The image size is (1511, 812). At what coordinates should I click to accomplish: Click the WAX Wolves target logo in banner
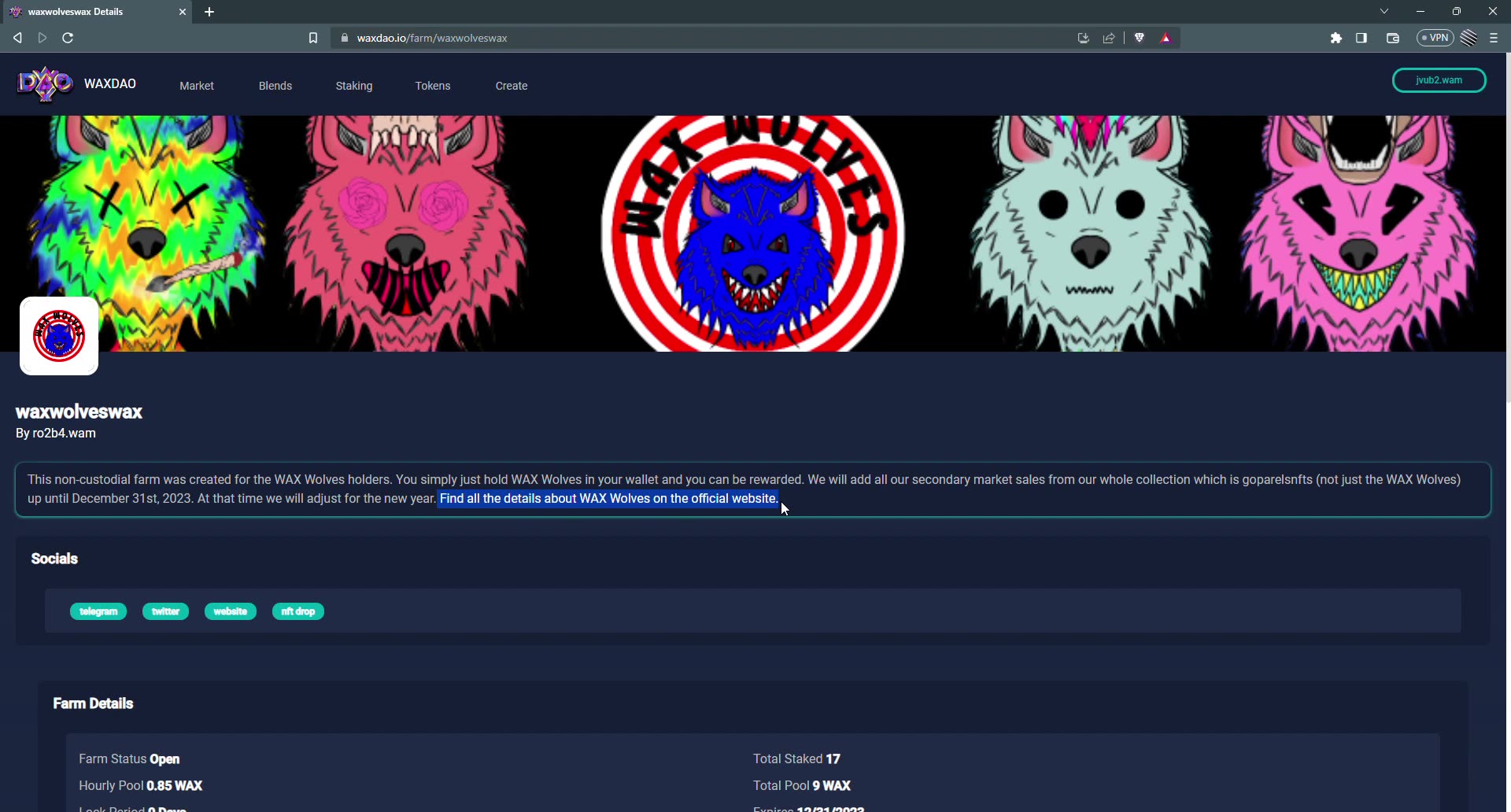tap(753, 234)
